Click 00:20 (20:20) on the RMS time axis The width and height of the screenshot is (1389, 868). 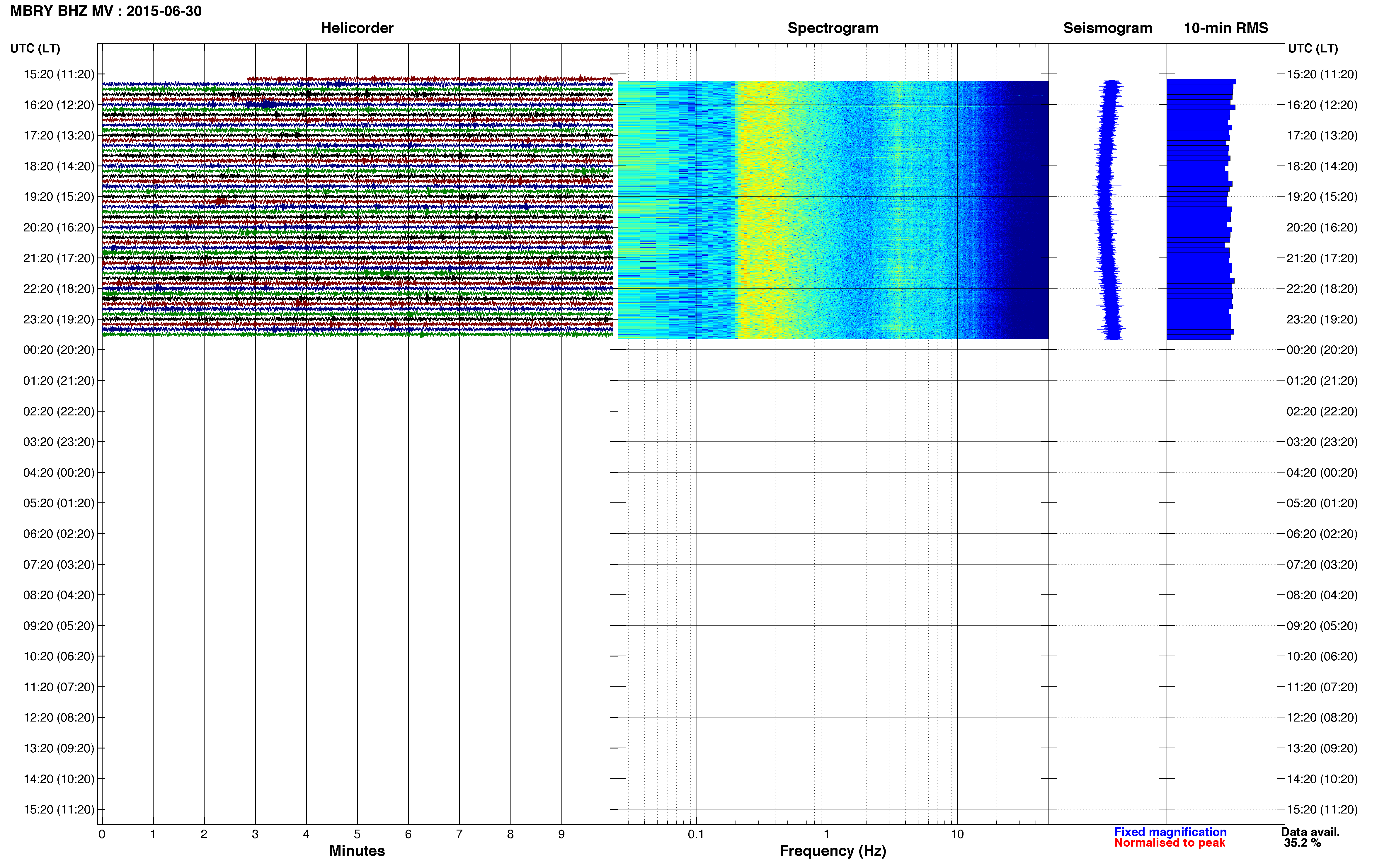tap(1322, 350)
